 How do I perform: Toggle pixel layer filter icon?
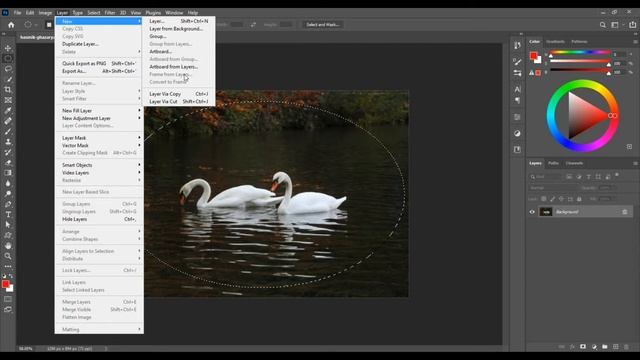tap(569, 177)
